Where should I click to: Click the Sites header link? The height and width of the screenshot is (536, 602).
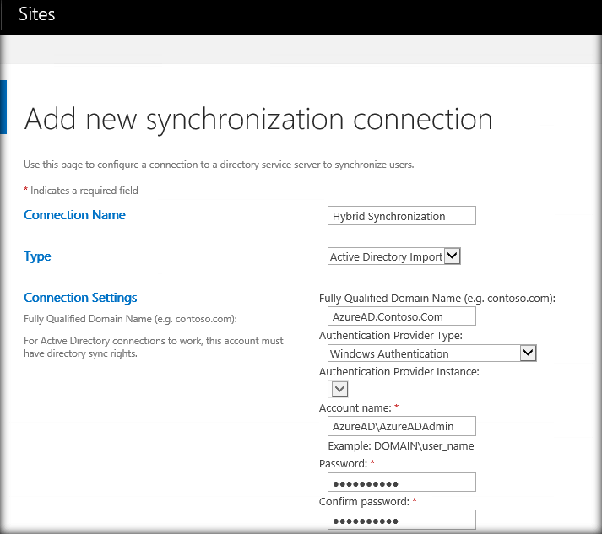click(x=37, y=15)
